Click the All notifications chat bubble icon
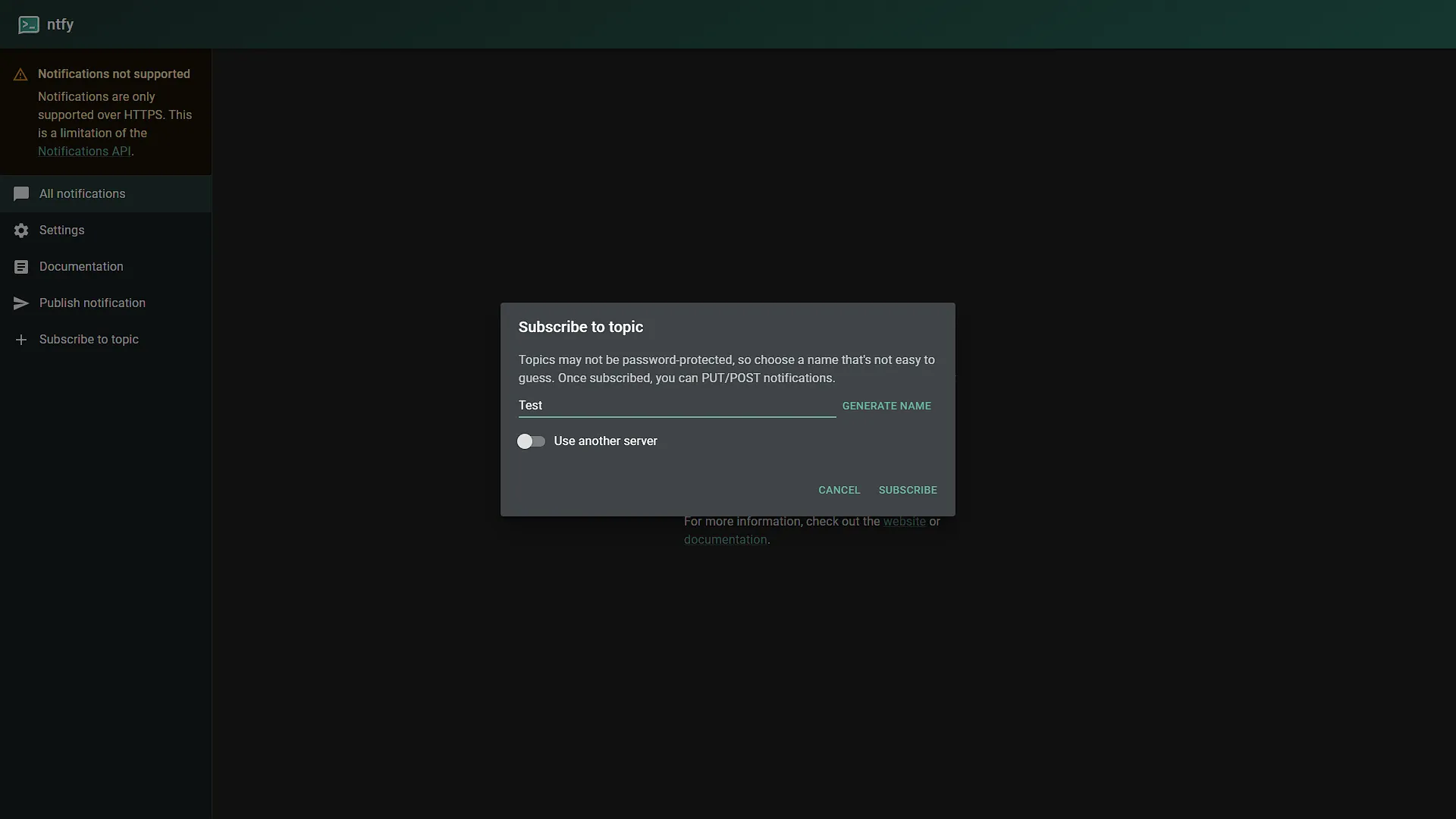This screenshot has width=1456, height=819. 21,194
